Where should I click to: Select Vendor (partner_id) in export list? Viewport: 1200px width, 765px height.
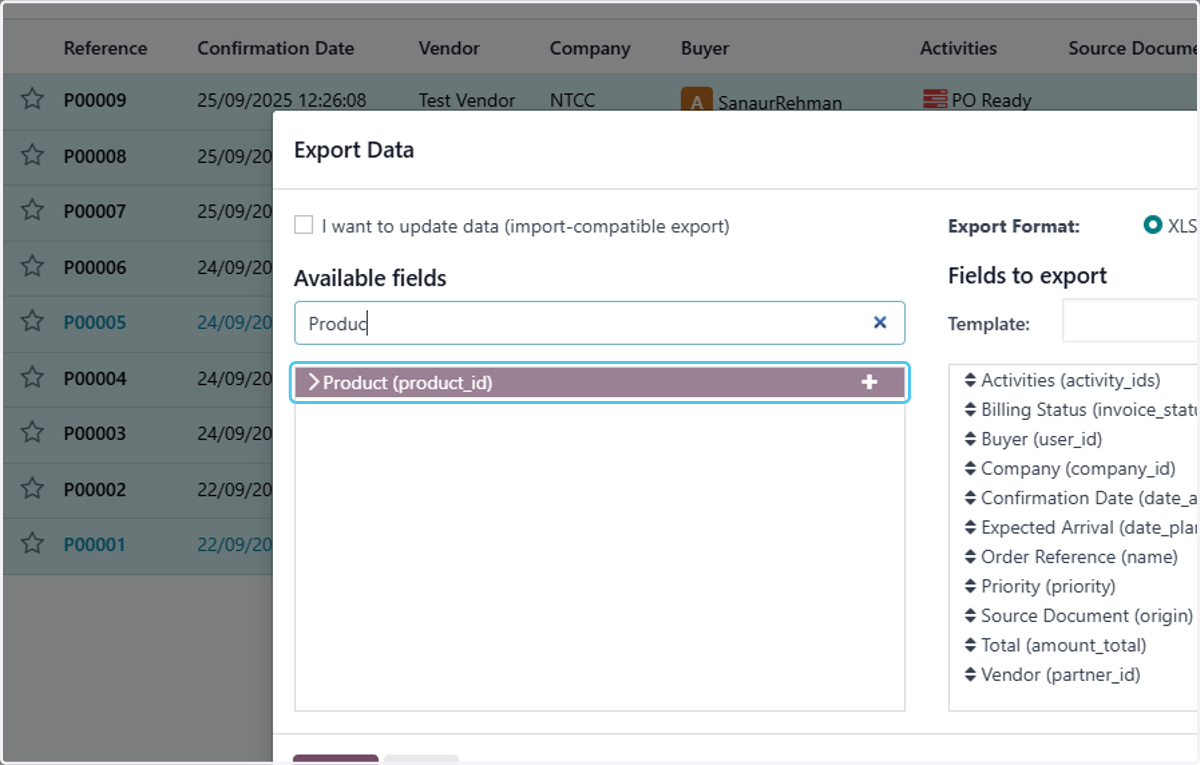pos(1060,675)
